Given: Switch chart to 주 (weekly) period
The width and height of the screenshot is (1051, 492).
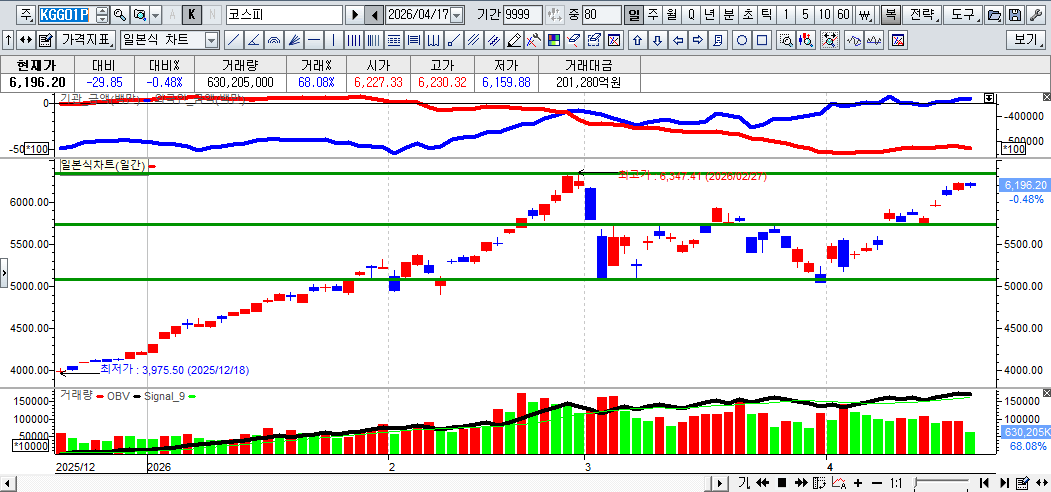Looking at the screenshot, I should pyautogui.click(x=653, y=15).
